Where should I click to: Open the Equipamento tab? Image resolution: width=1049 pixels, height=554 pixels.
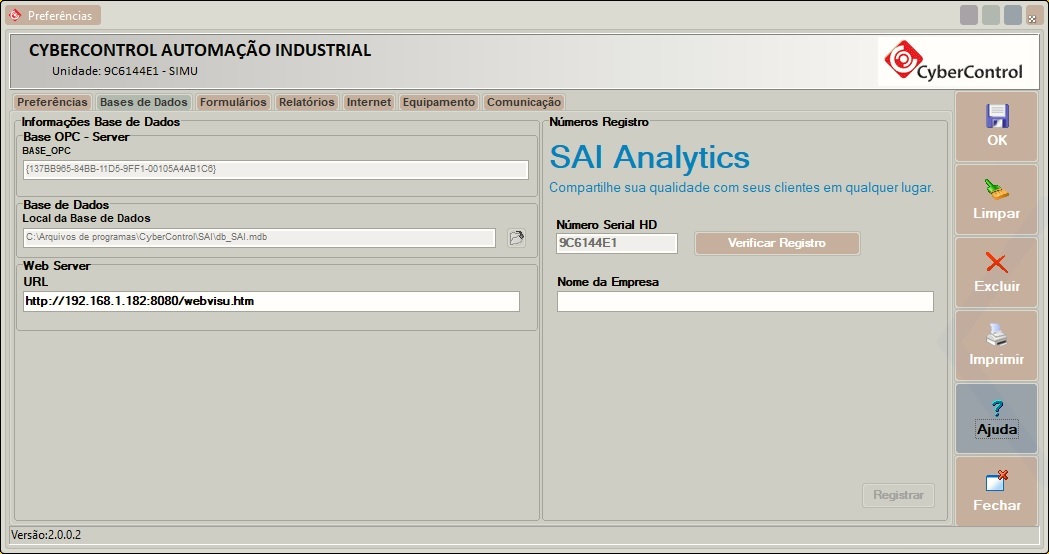click(438, 102)
